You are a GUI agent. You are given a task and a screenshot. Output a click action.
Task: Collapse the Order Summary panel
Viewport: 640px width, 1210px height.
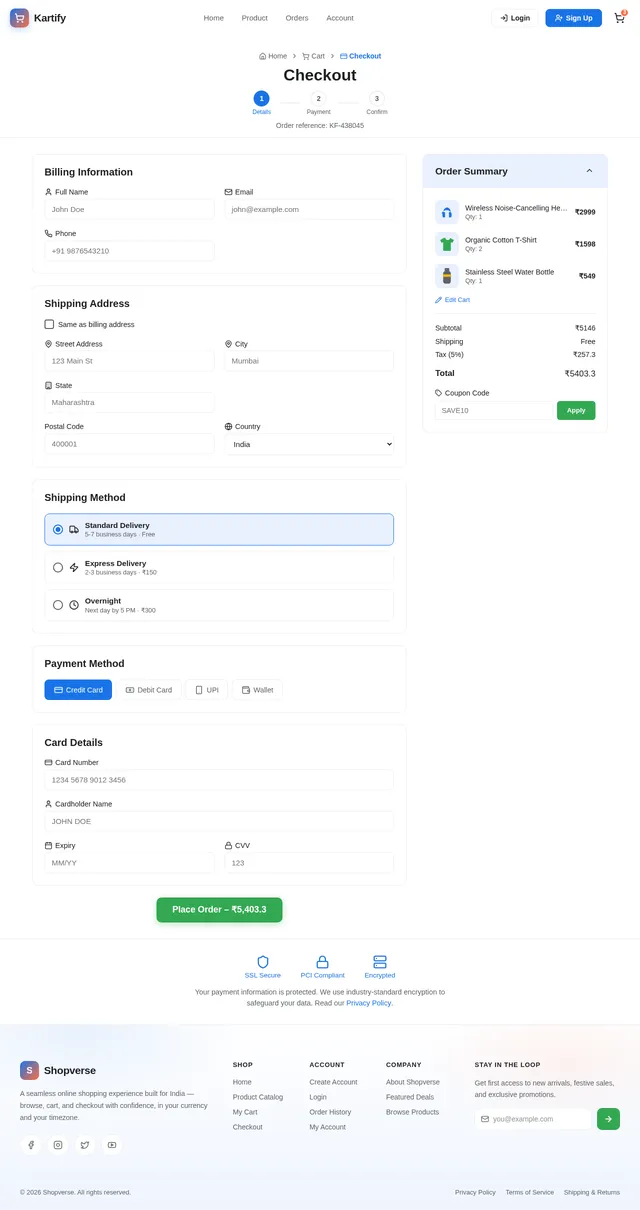pos(589,171)
